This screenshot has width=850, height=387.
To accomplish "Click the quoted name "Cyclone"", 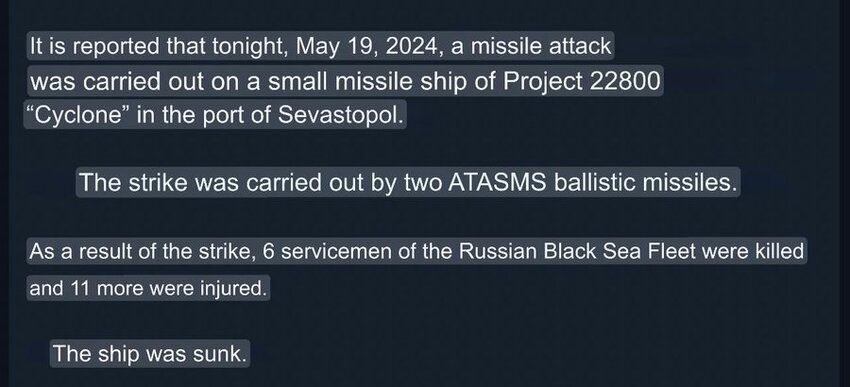I will tap(76, 115).
